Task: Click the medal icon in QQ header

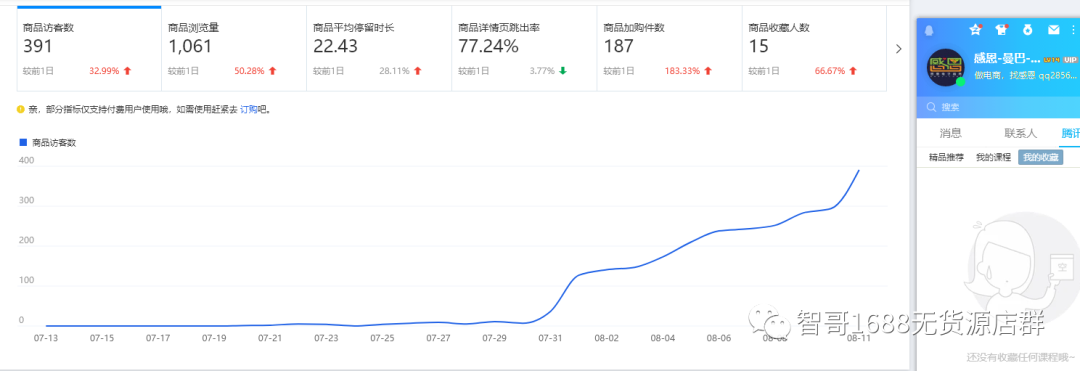Action: [1028, 30]
